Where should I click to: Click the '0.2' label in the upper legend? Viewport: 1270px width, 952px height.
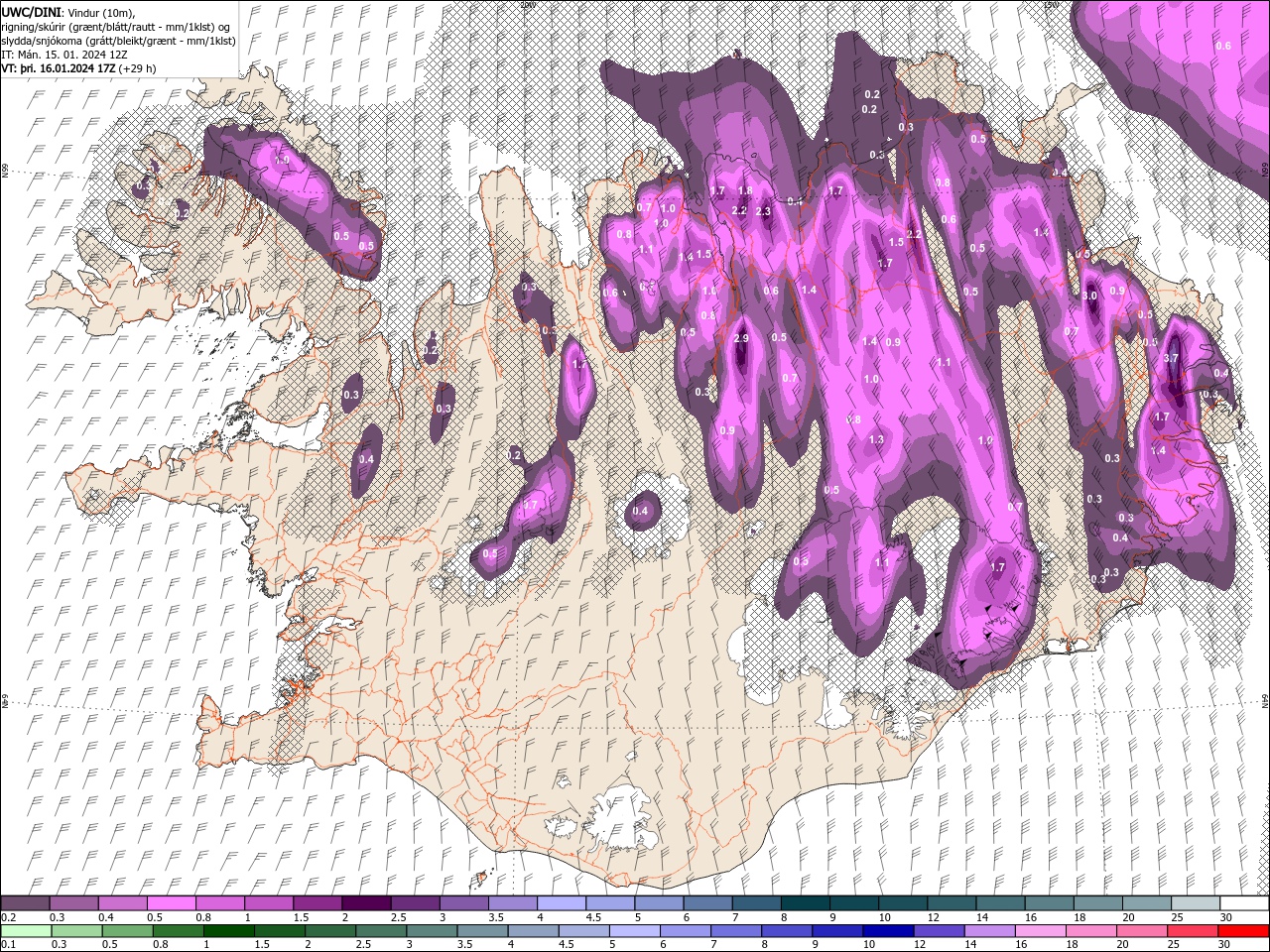[x=9, y=917]
